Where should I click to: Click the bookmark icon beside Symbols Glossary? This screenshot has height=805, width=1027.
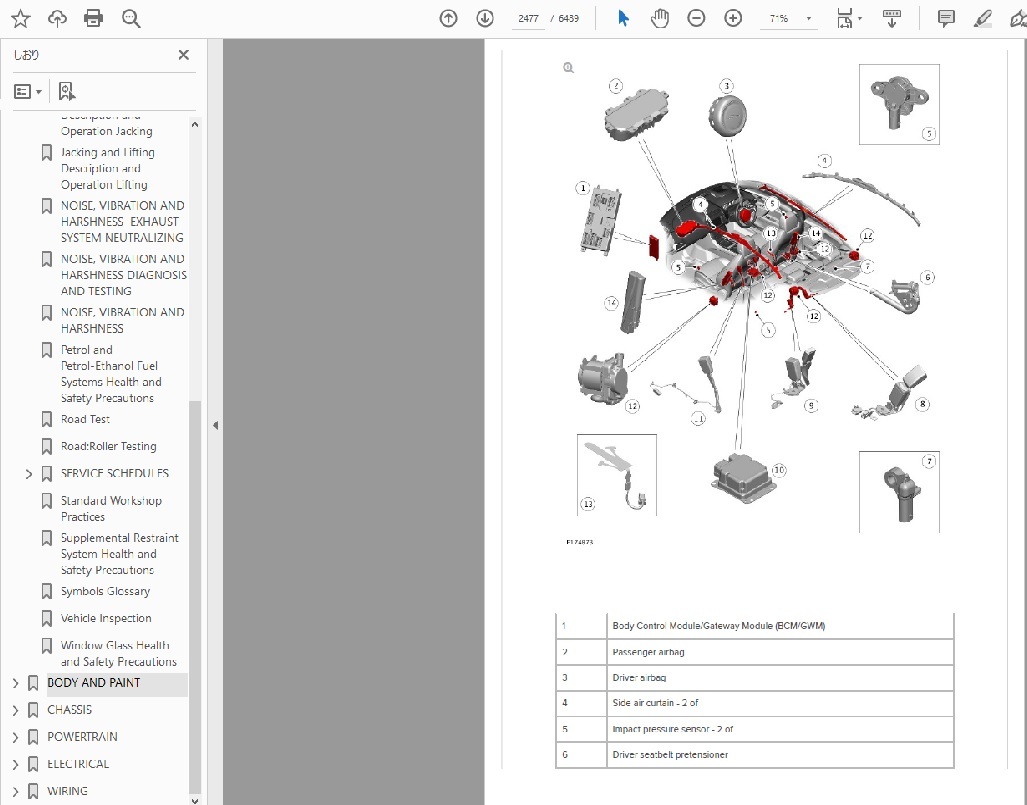point(47,591)
